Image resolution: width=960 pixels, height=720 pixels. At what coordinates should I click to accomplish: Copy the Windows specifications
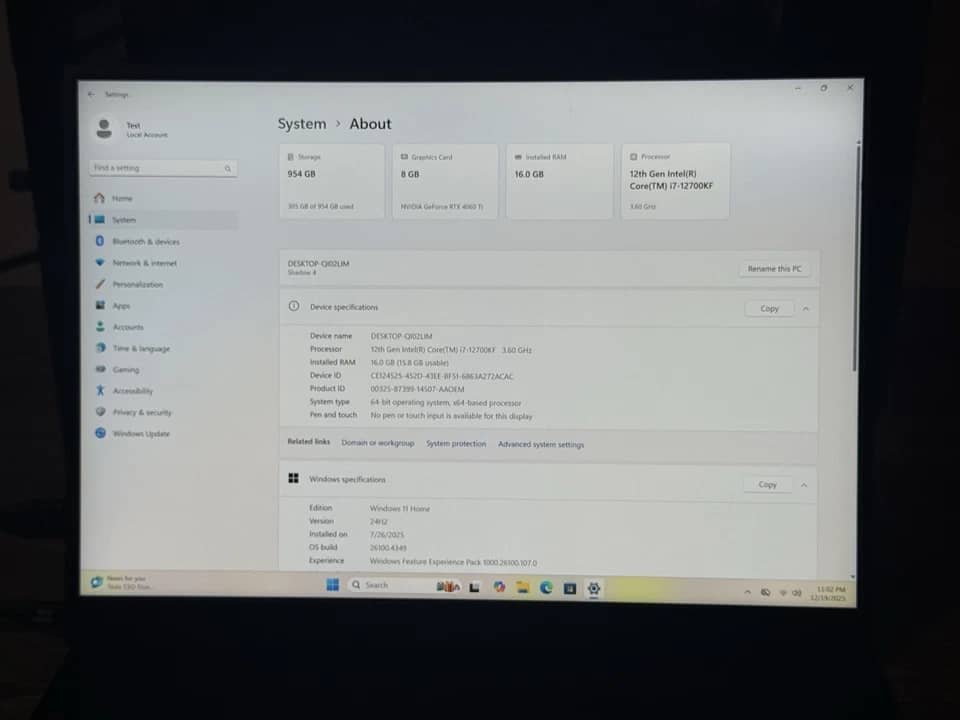point(767,484)
